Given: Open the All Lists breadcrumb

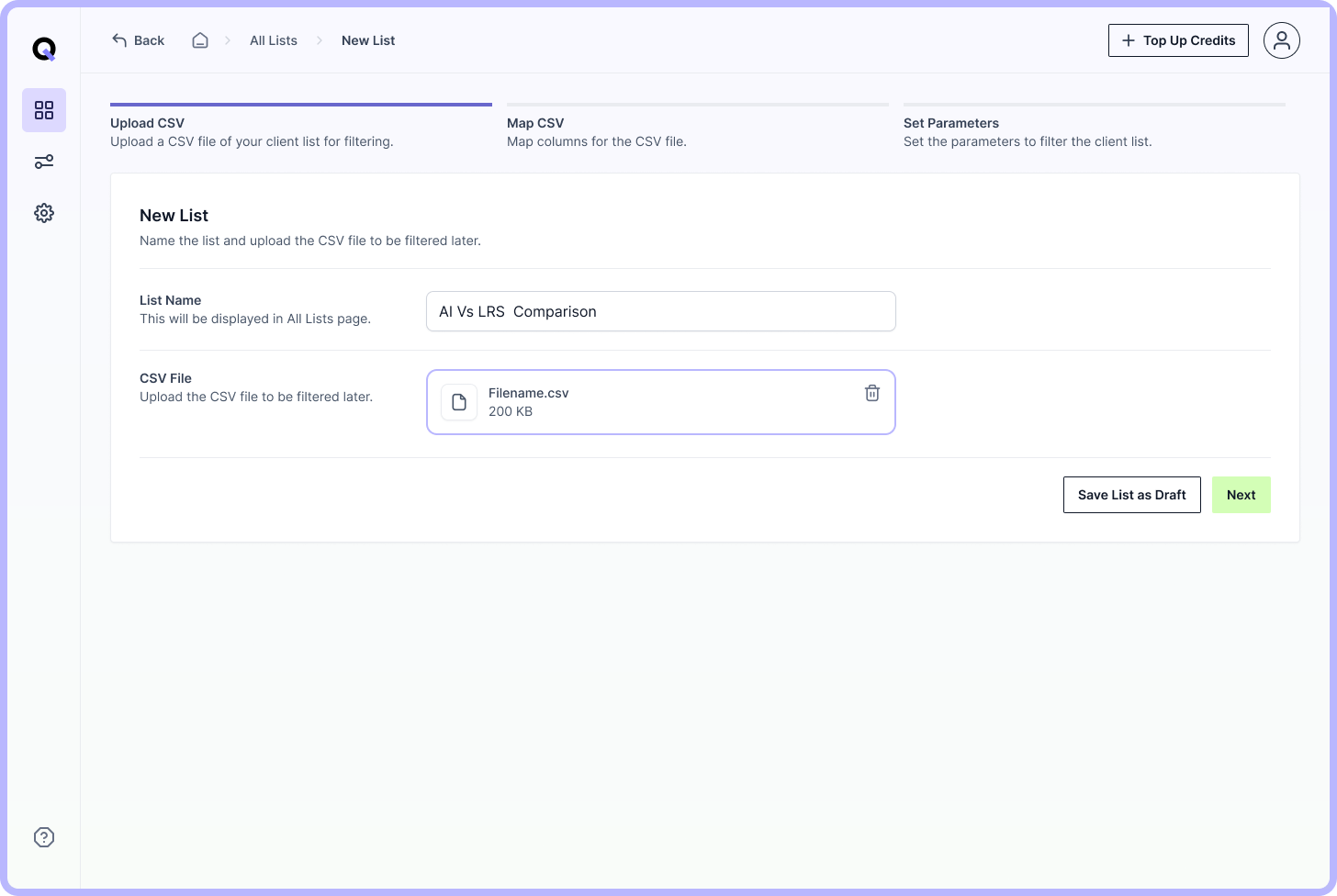Looking at the screenshot, I should coord(274,40).
